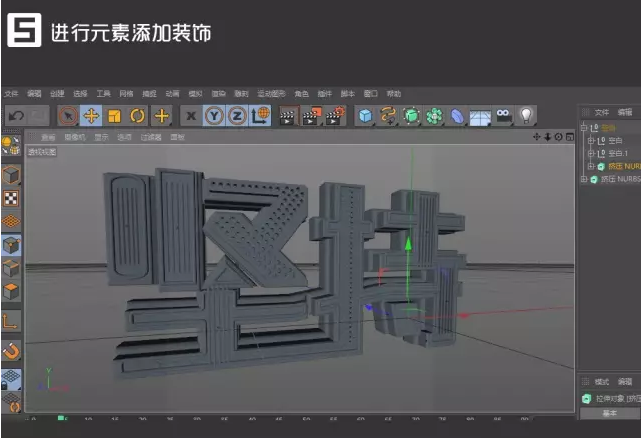Image resolution: width=641 pixels, height=438 pixels.
Task: Open the main 文件 menu
Action: point(11,94)
